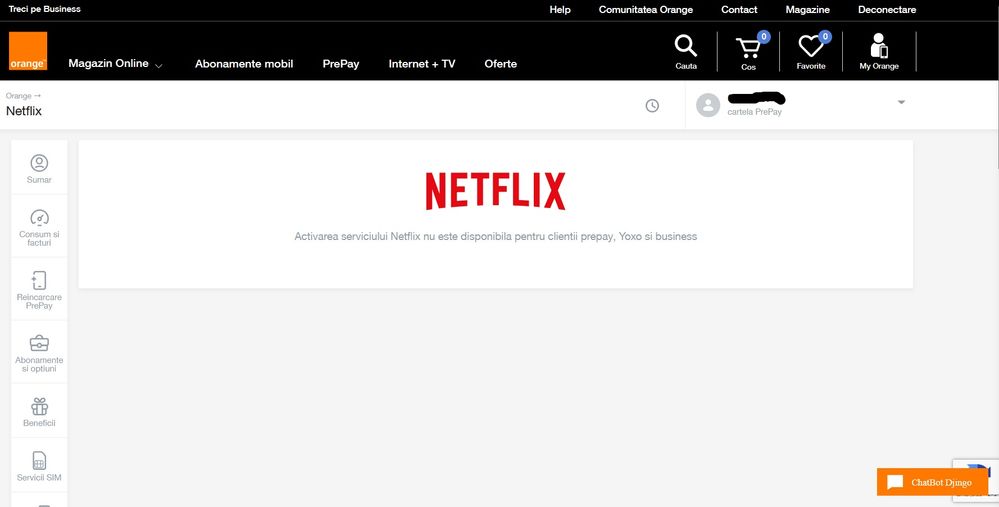This screenshot has width=999, height=507.
Task: Click Deconectare to log out
Action: [887, 10]
